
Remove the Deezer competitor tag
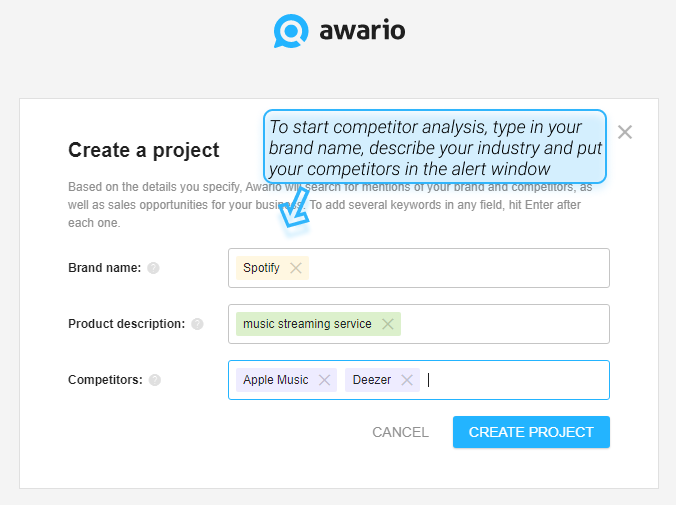(x=407, y=380)
